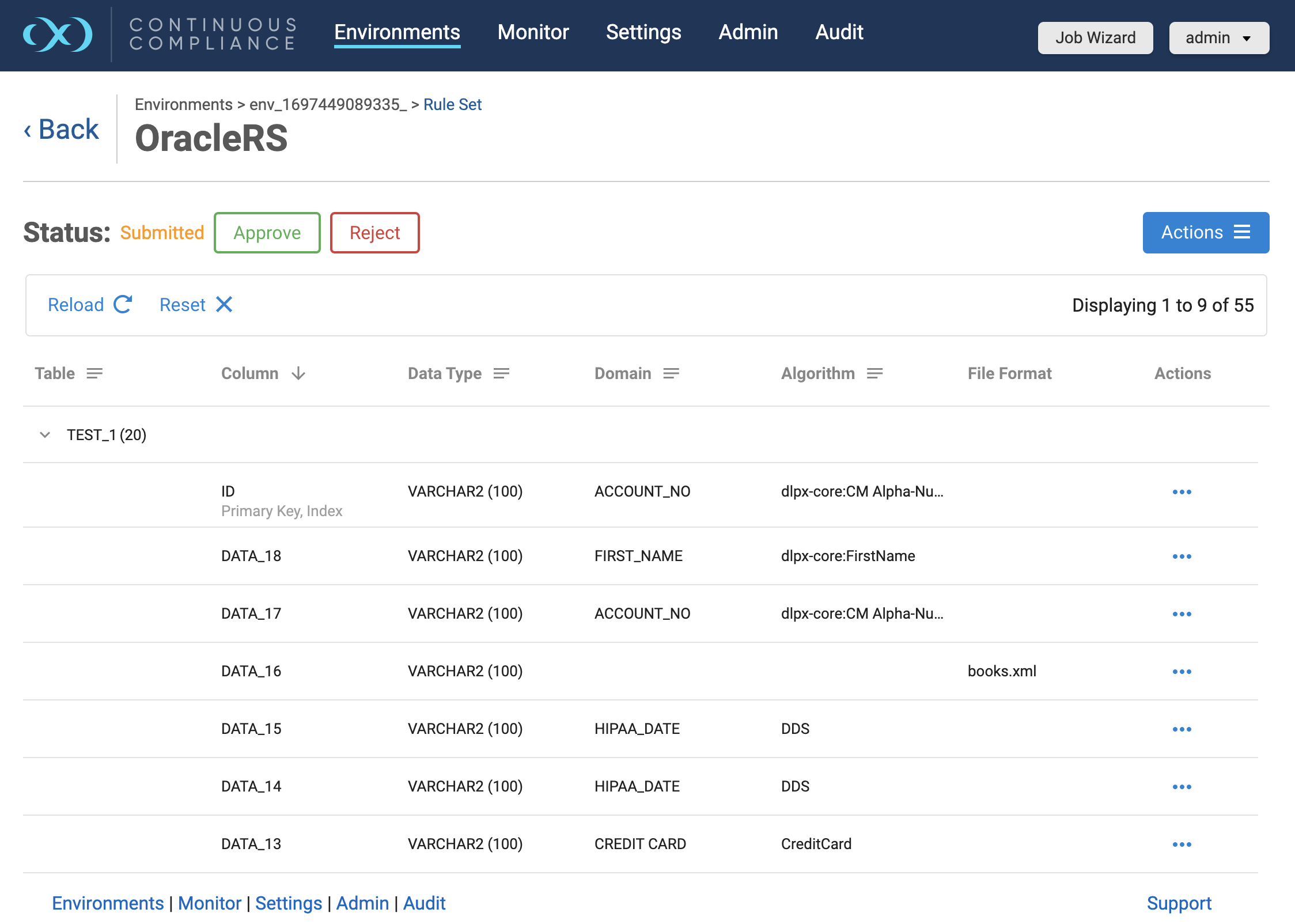
Task: Switch to the Monitor tab
Action: (533, 32)
